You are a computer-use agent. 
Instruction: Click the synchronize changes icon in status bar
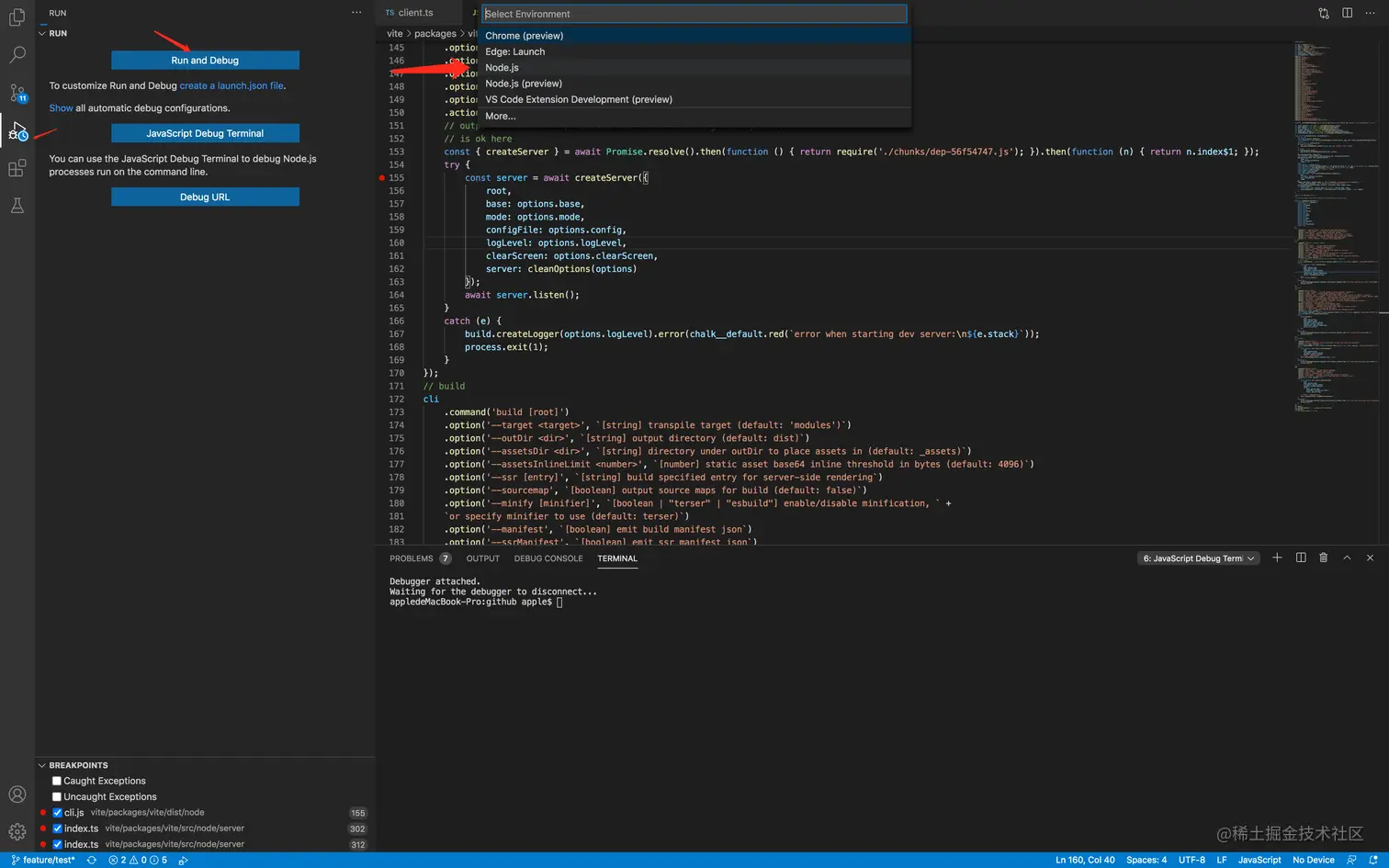point(92,861)
